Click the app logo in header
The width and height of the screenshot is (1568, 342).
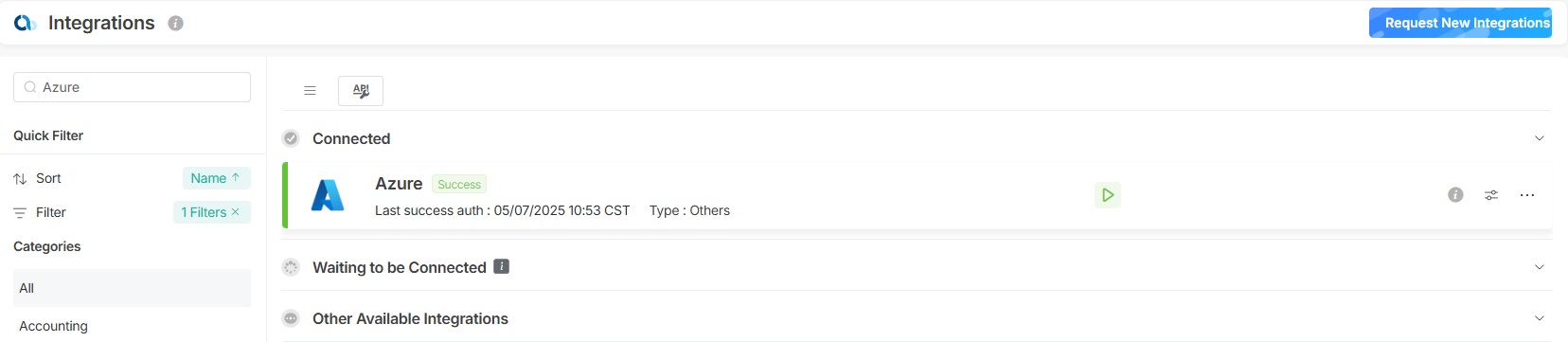25,23
